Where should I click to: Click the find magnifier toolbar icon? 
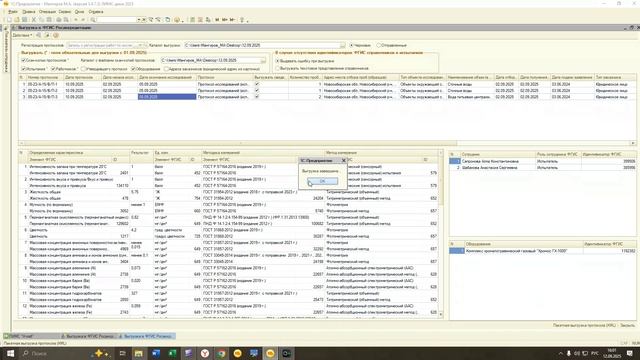pos(93,20)
